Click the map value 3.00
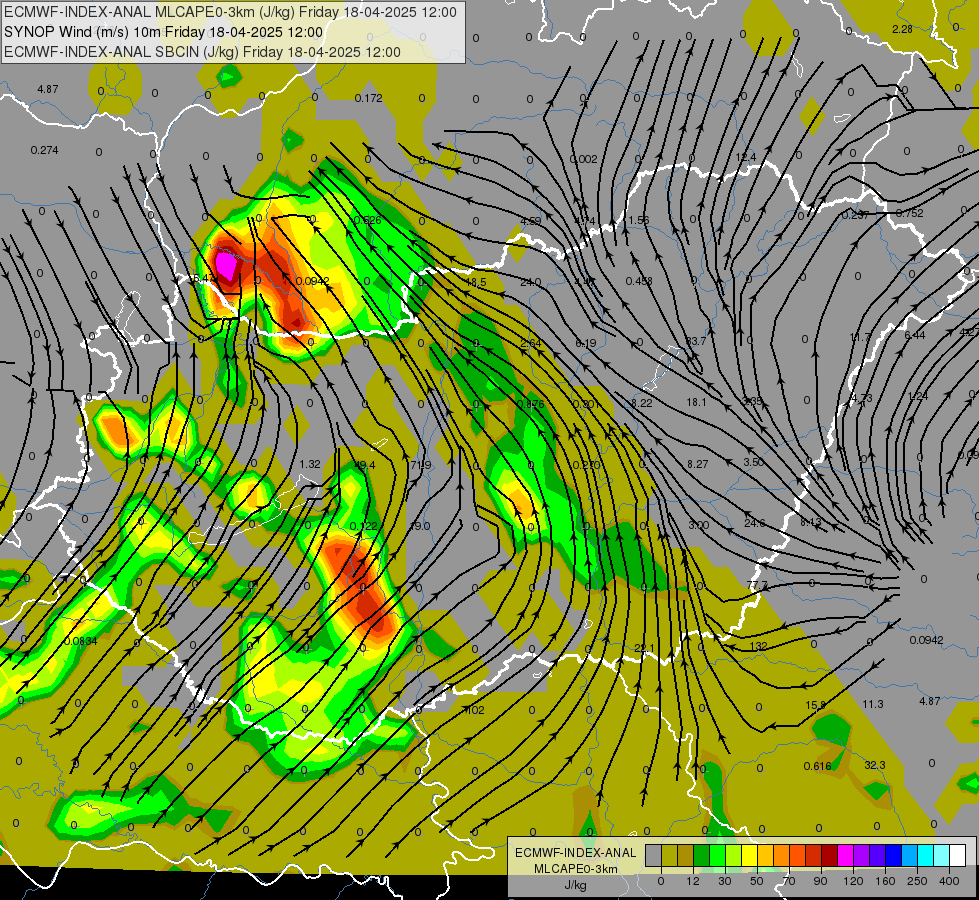979x900 pixels. click(698, 525)
